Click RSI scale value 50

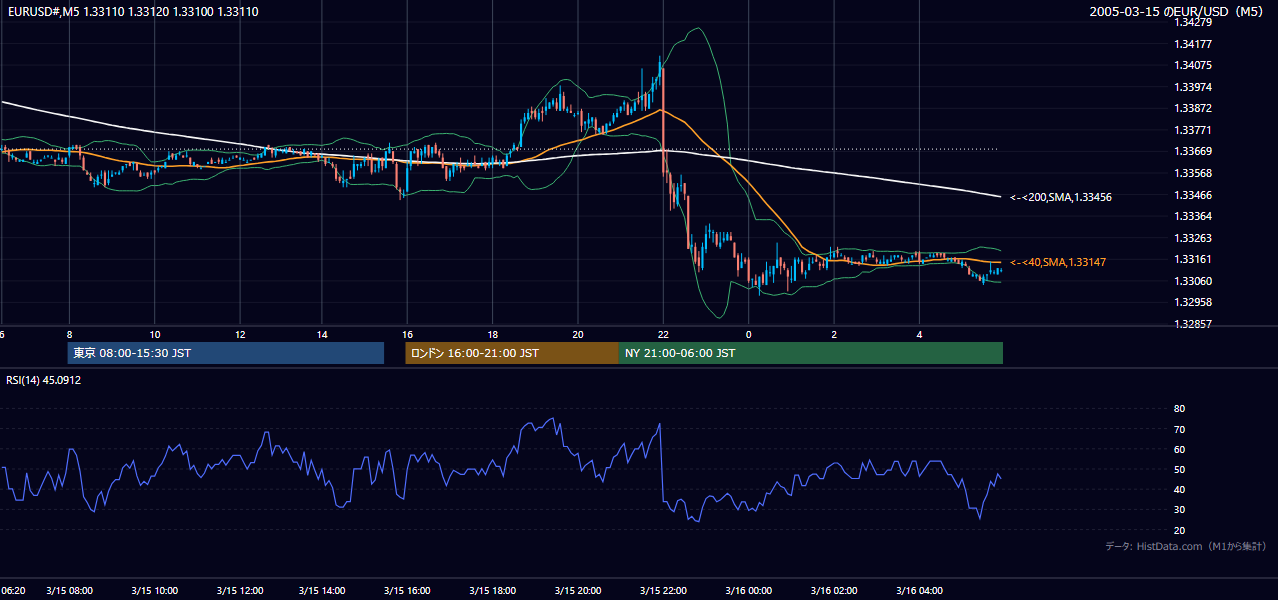[1180, 469]
